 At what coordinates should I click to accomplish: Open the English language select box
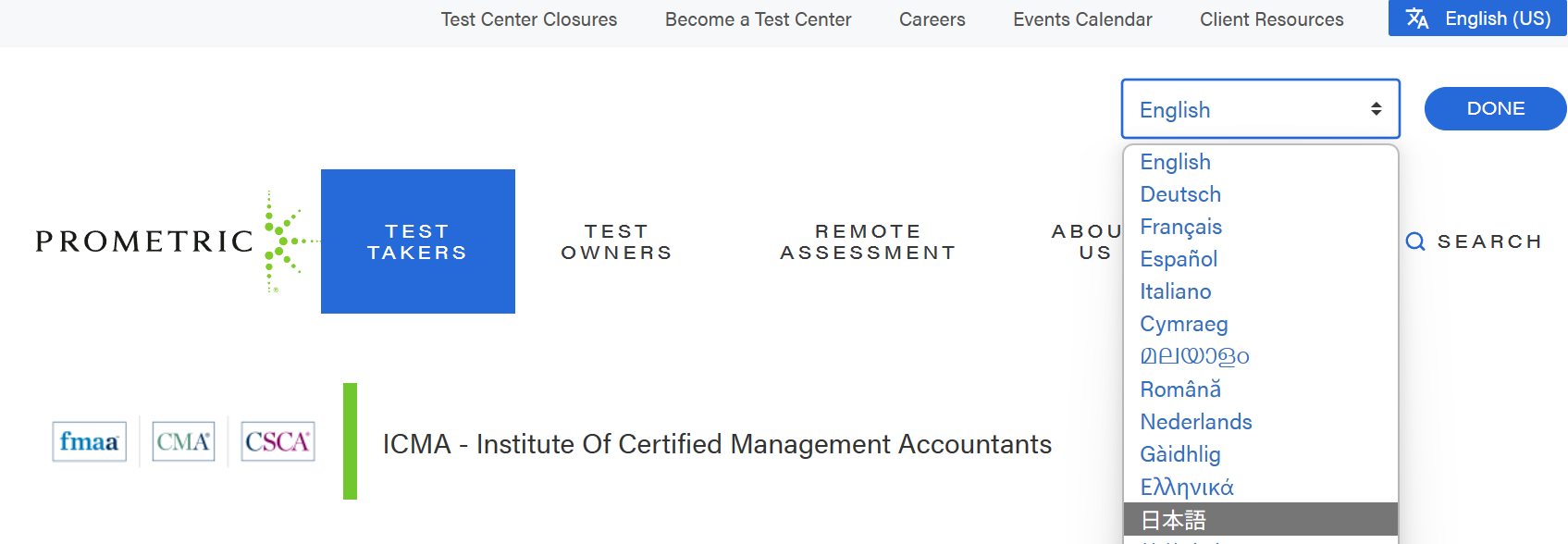click(x=1260, y=109)
